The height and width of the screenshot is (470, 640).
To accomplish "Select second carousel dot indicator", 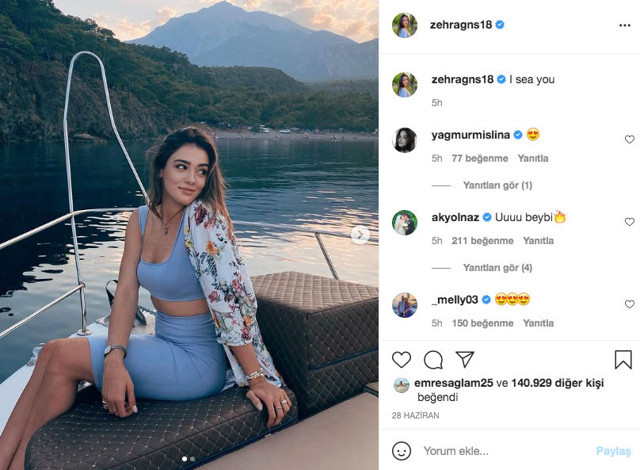I will point(193,459).
